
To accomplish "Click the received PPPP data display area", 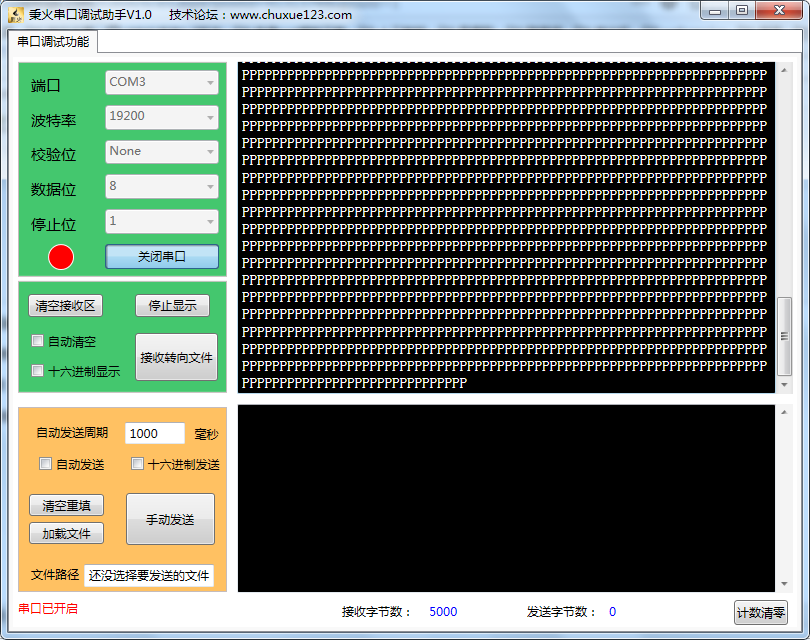I will 506,228.
